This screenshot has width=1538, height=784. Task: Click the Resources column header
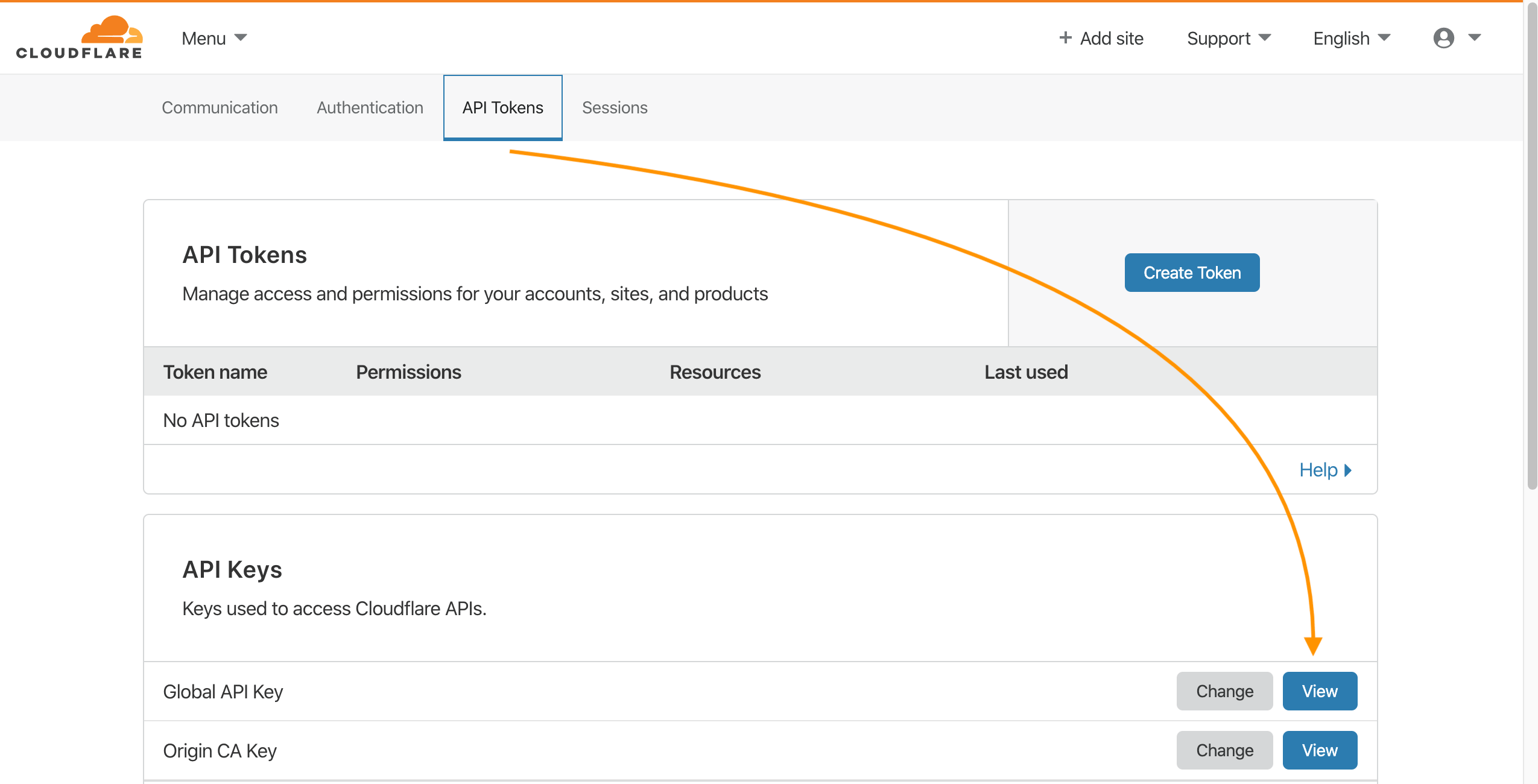[715, 372]
